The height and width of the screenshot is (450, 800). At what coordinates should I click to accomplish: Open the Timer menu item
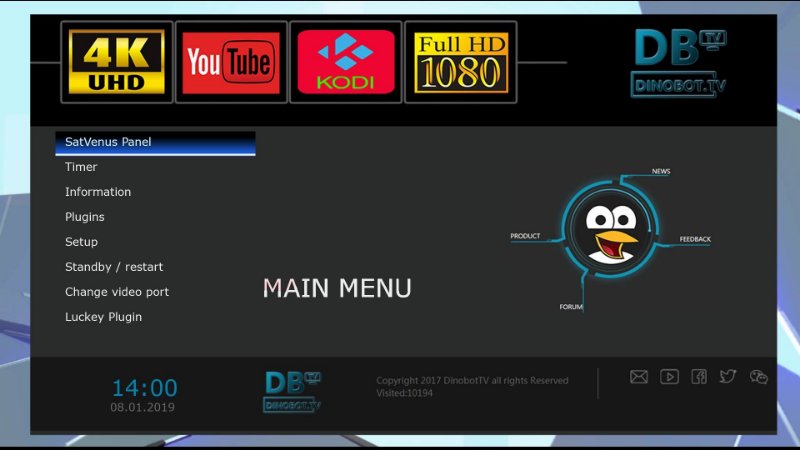(x=81, y=167)
